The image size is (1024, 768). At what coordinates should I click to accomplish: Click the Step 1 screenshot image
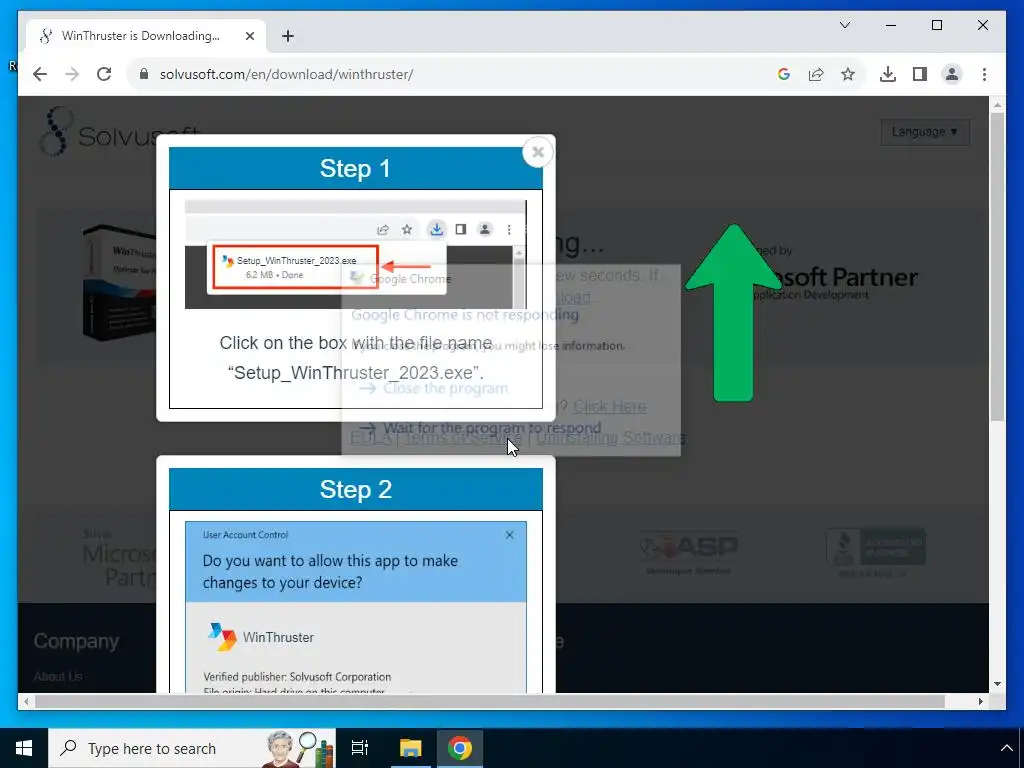click(355, 255)
